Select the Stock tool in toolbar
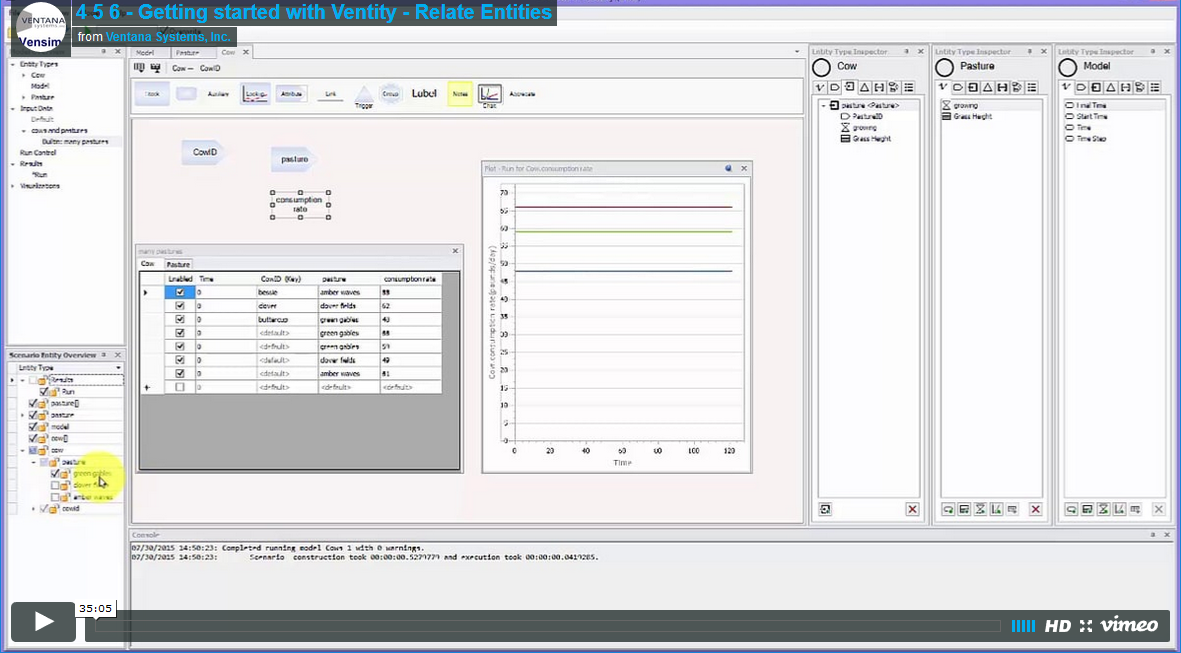1181x653 pixels. (x=153, y=94)
